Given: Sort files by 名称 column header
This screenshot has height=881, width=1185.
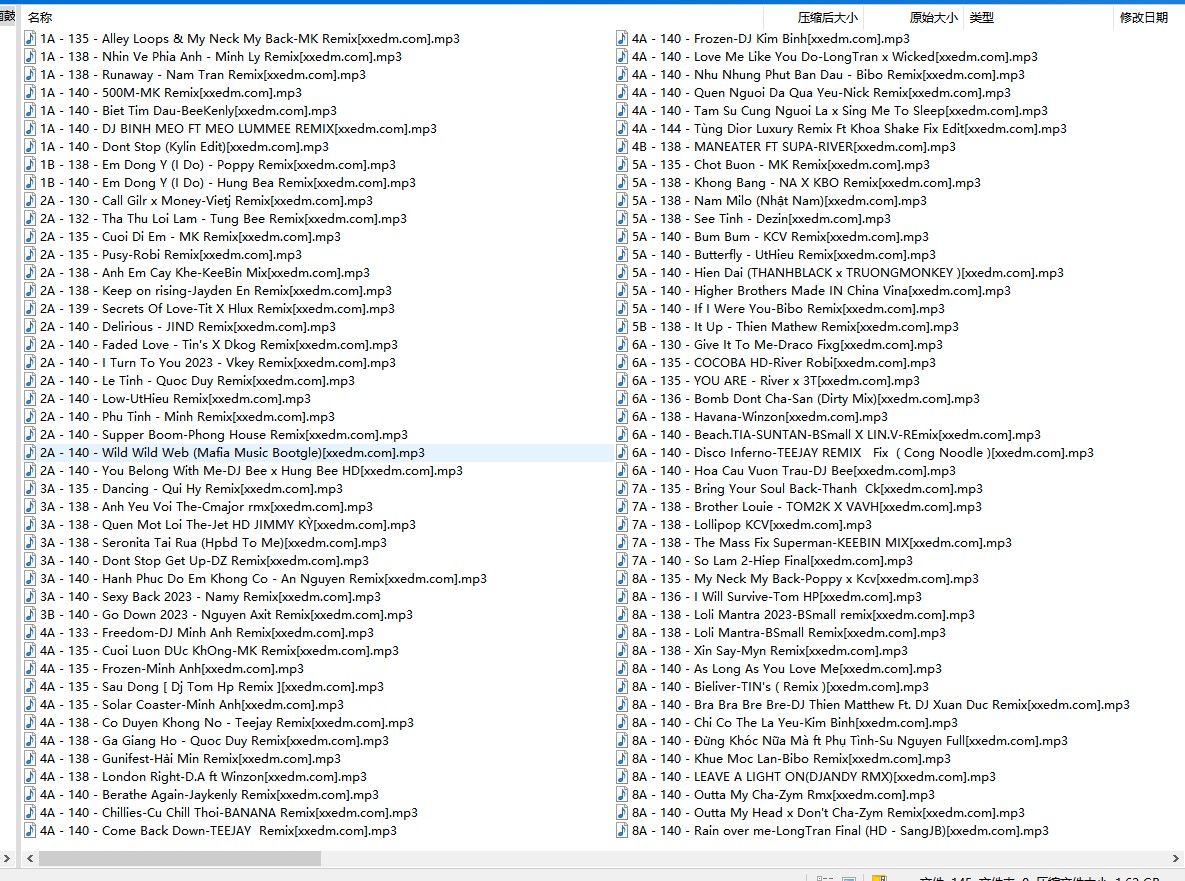Looking at the screenshot, I should point(40,17).
